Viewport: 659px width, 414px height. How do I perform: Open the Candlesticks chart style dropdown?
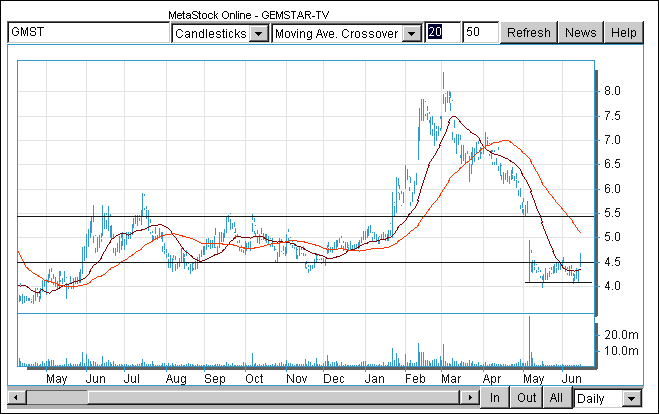point(220,33)
